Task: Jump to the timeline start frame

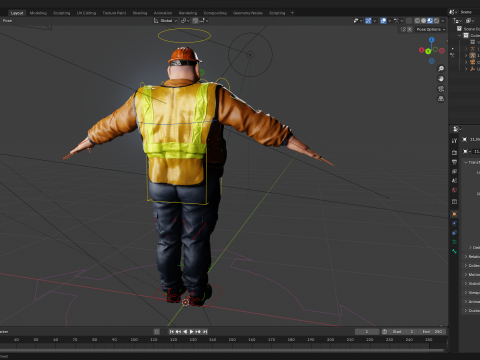Action: [171, 332]
